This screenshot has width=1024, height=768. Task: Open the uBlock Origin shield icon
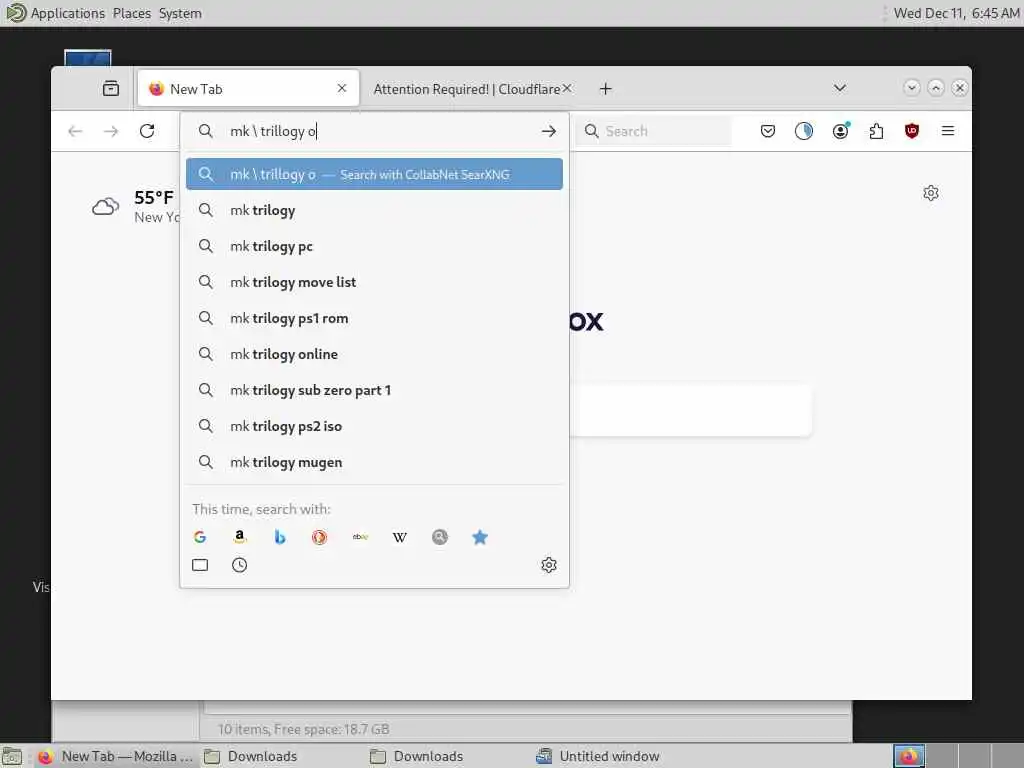[912, 131]
